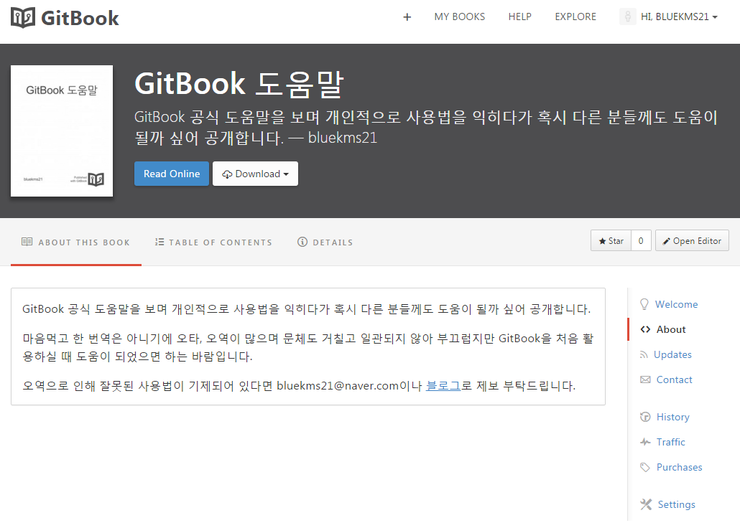Image resolution: width=740 pixels, height=528 pixels.
Task: Open the History sidebar link
Action: [x=673, y=417]
